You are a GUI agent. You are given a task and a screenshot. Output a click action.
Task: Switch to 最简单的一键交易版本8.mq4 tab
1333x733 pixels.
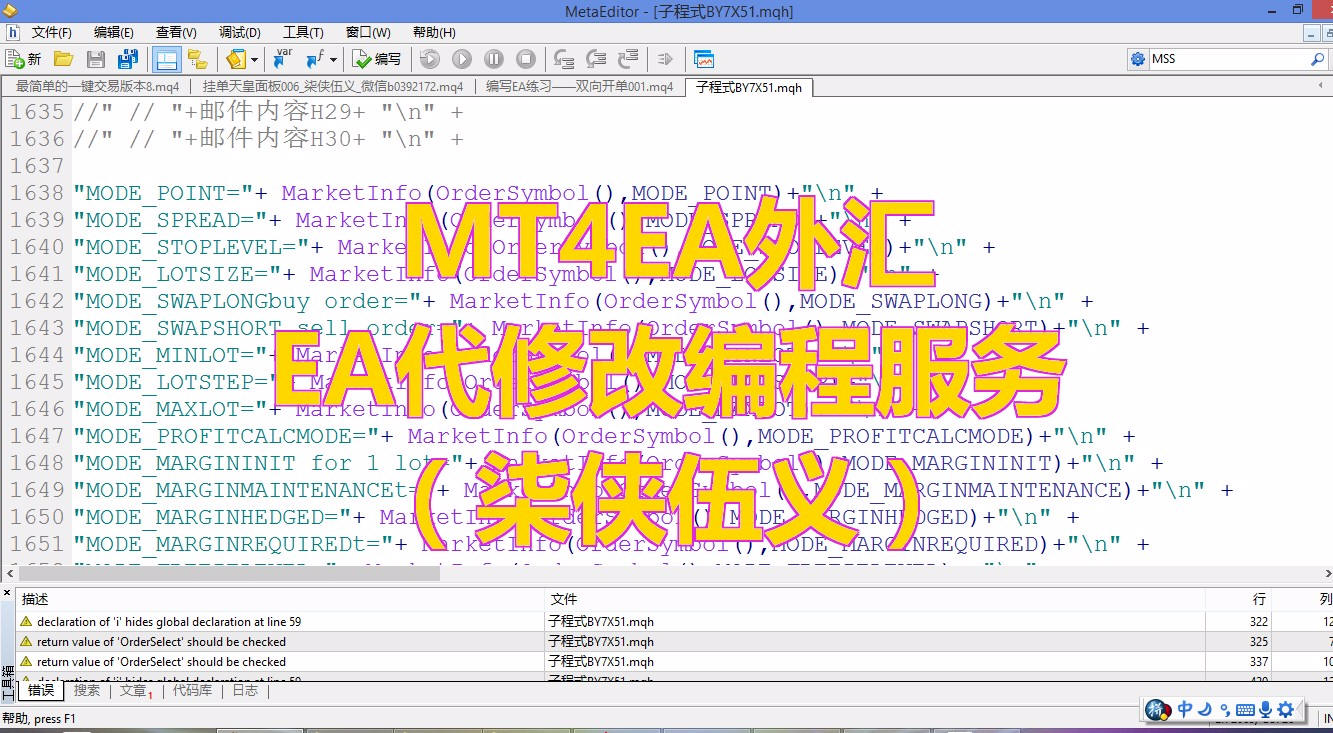pos(96,87)
